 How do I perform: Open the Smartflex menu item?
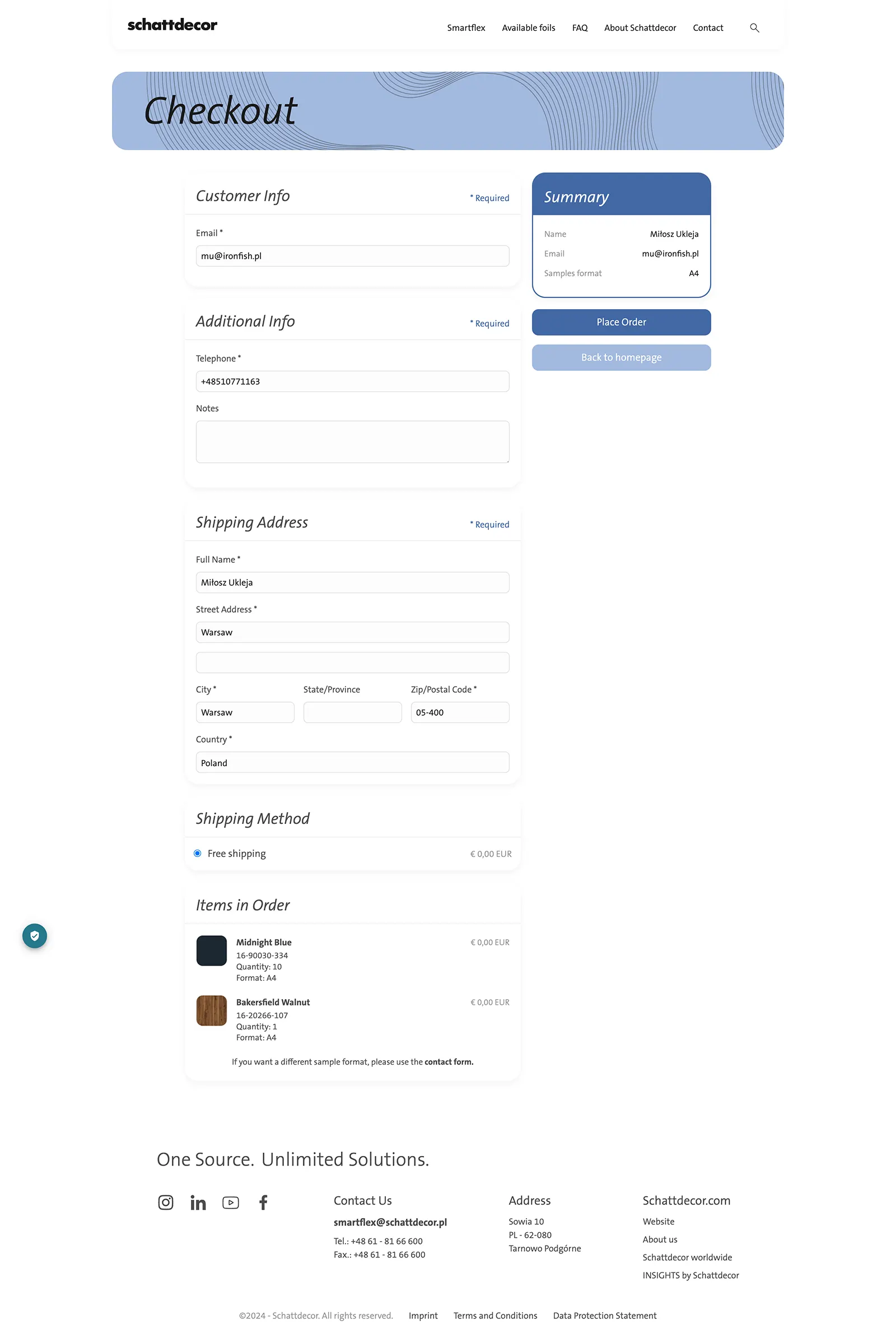(466, 27)
